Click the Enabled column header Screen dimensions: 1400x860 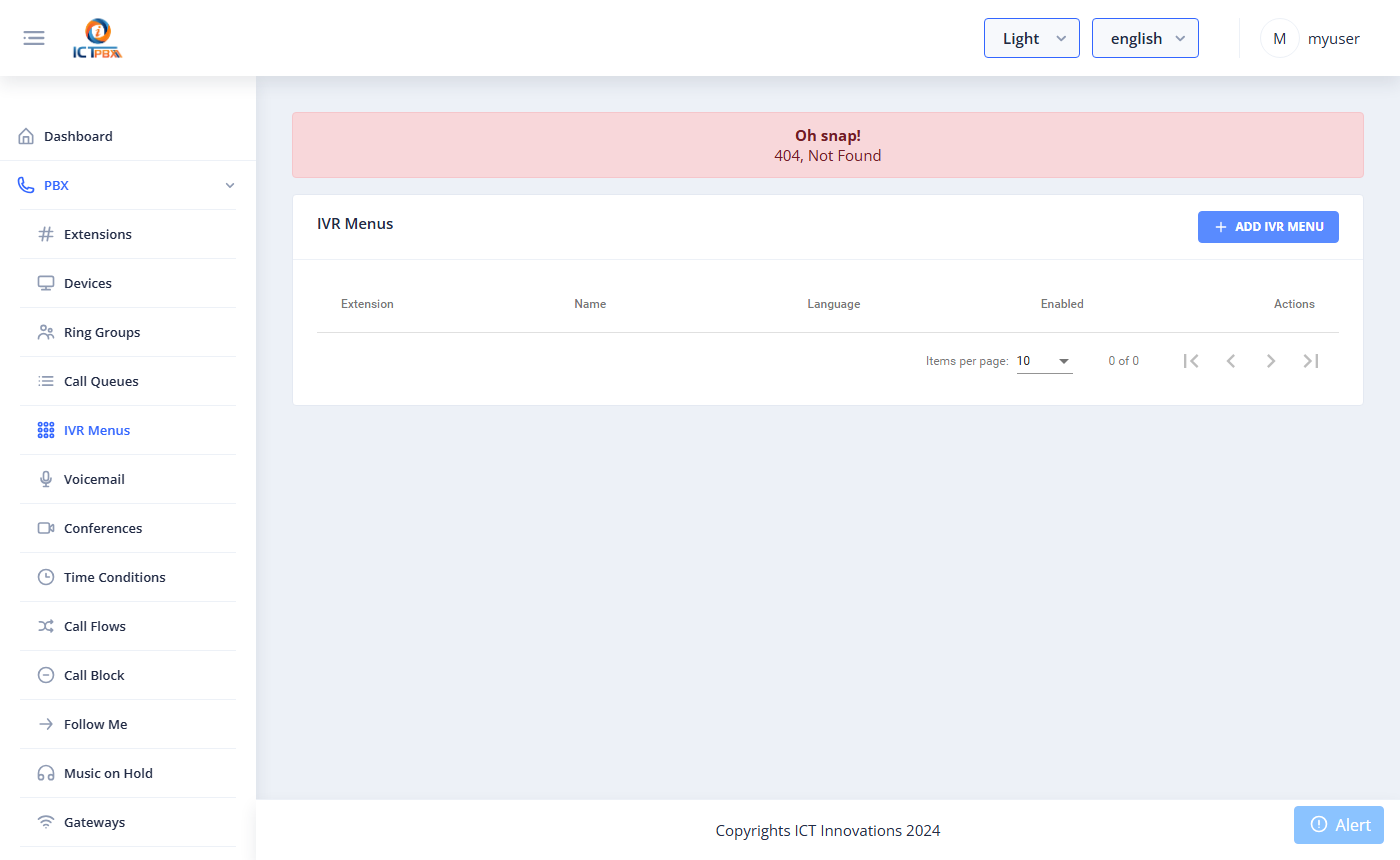tap(1062, 304)
